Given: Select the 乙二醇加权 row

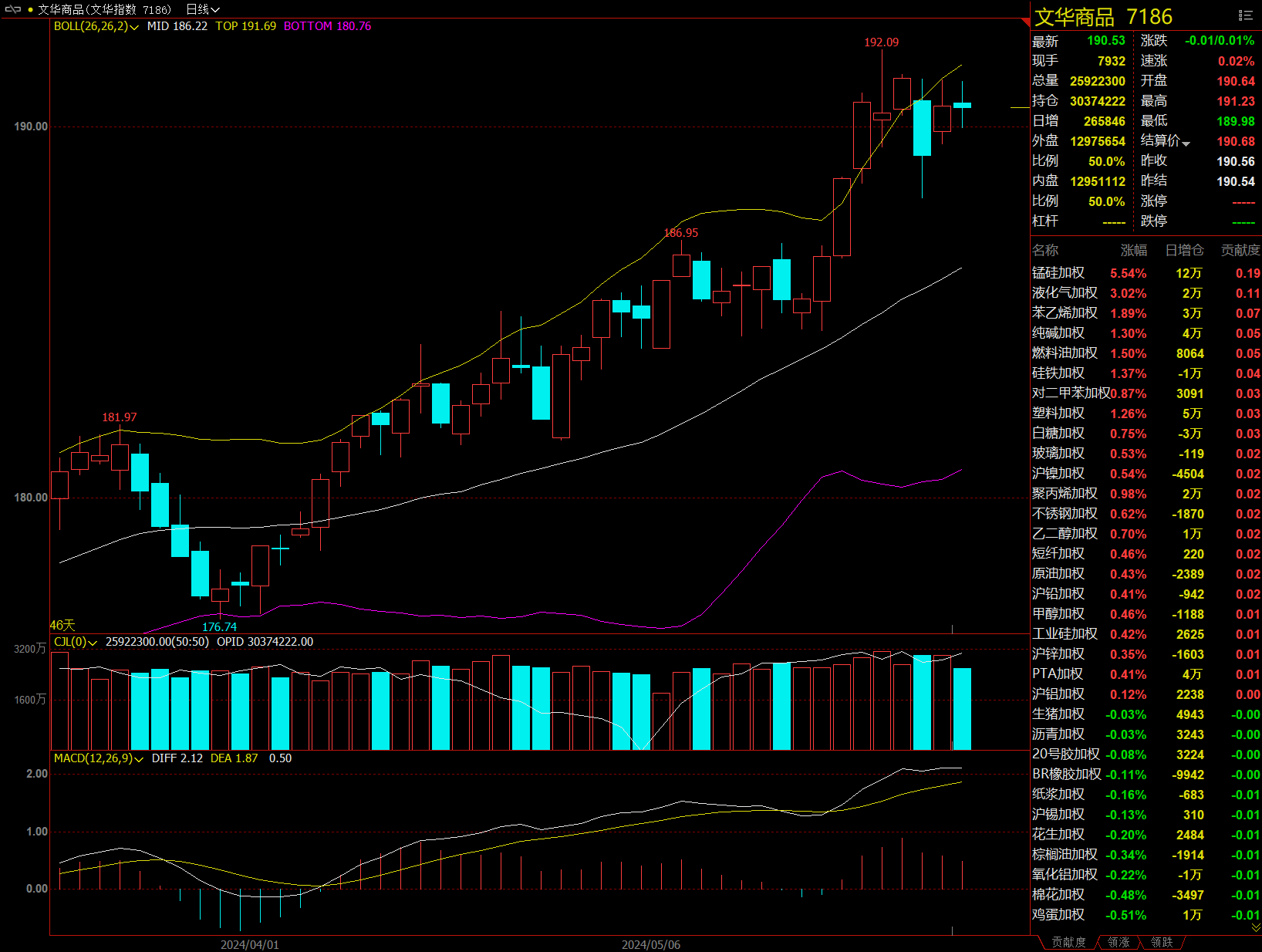Looking at the screenshot, I should coord(1146,534).
